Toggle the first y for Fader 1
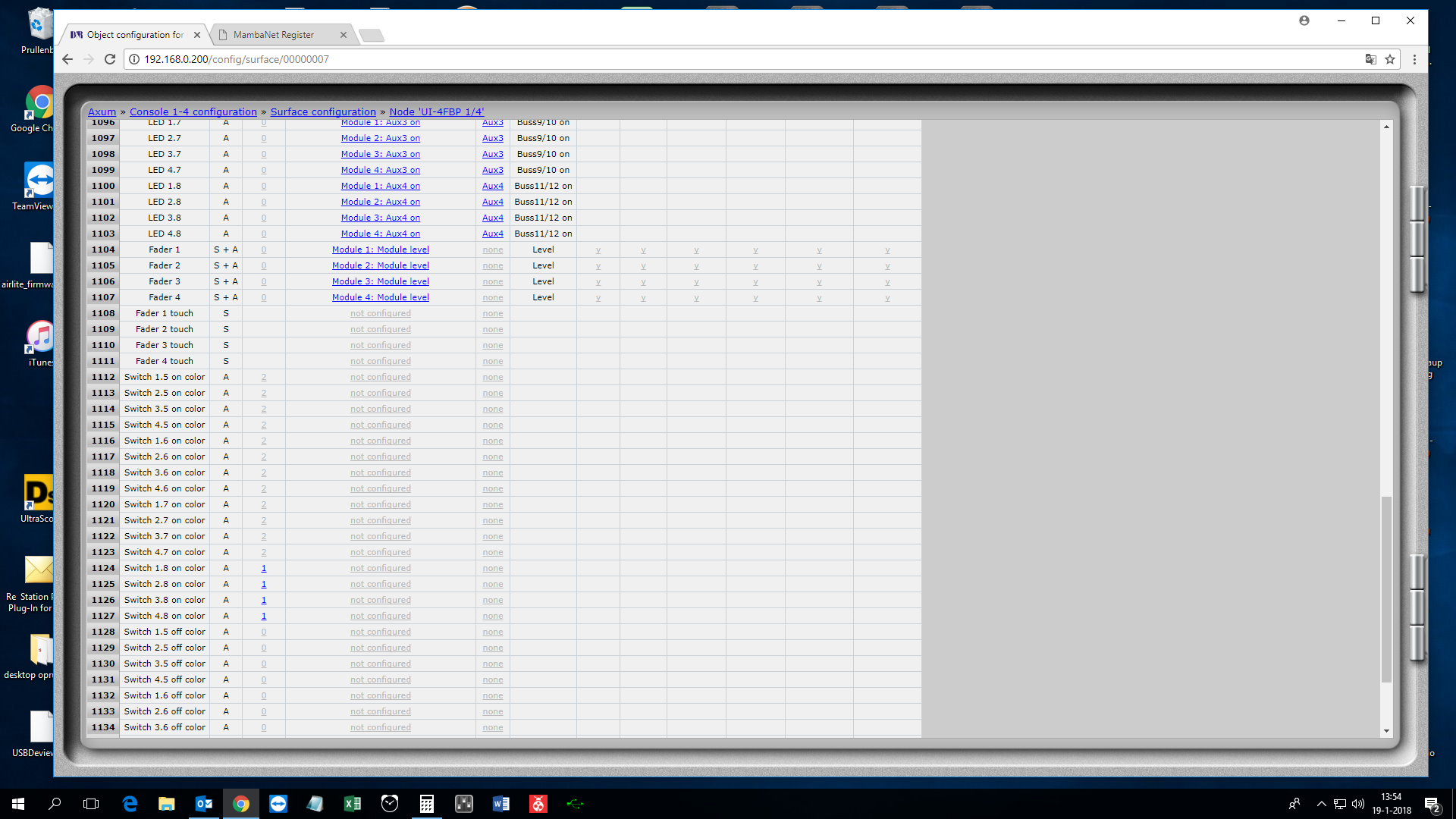Screen dimensions: 1456x819 (598, 249)
